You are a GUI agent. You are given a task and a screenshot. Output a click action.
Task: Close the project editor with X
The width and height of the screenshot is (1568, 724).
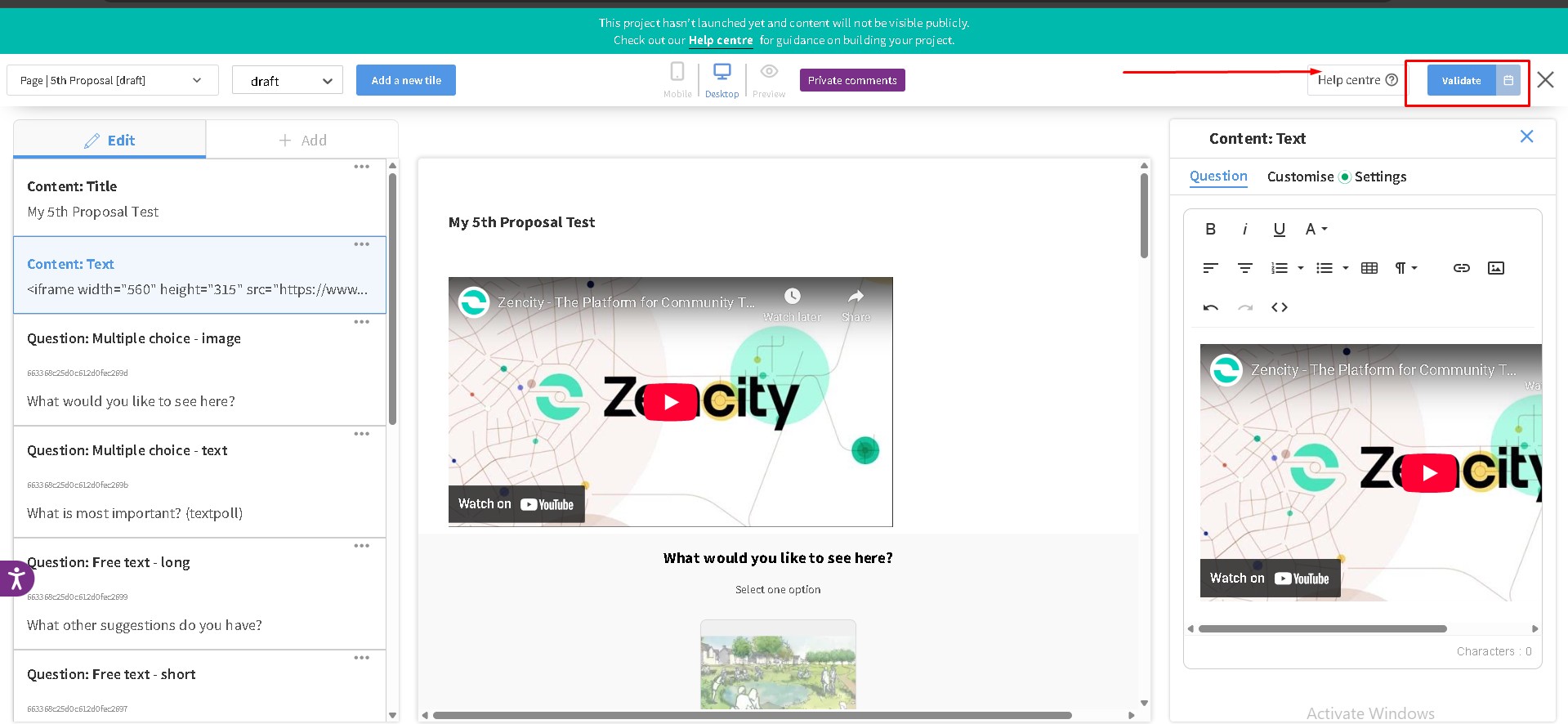click(x=1545, y=80)
